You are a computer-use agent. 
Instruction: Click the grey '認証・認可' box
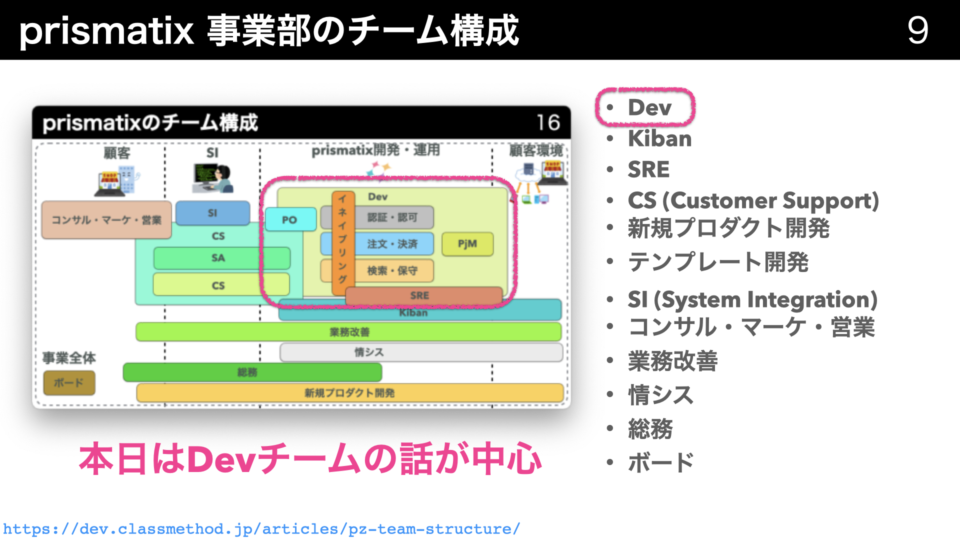pos(392,217)
